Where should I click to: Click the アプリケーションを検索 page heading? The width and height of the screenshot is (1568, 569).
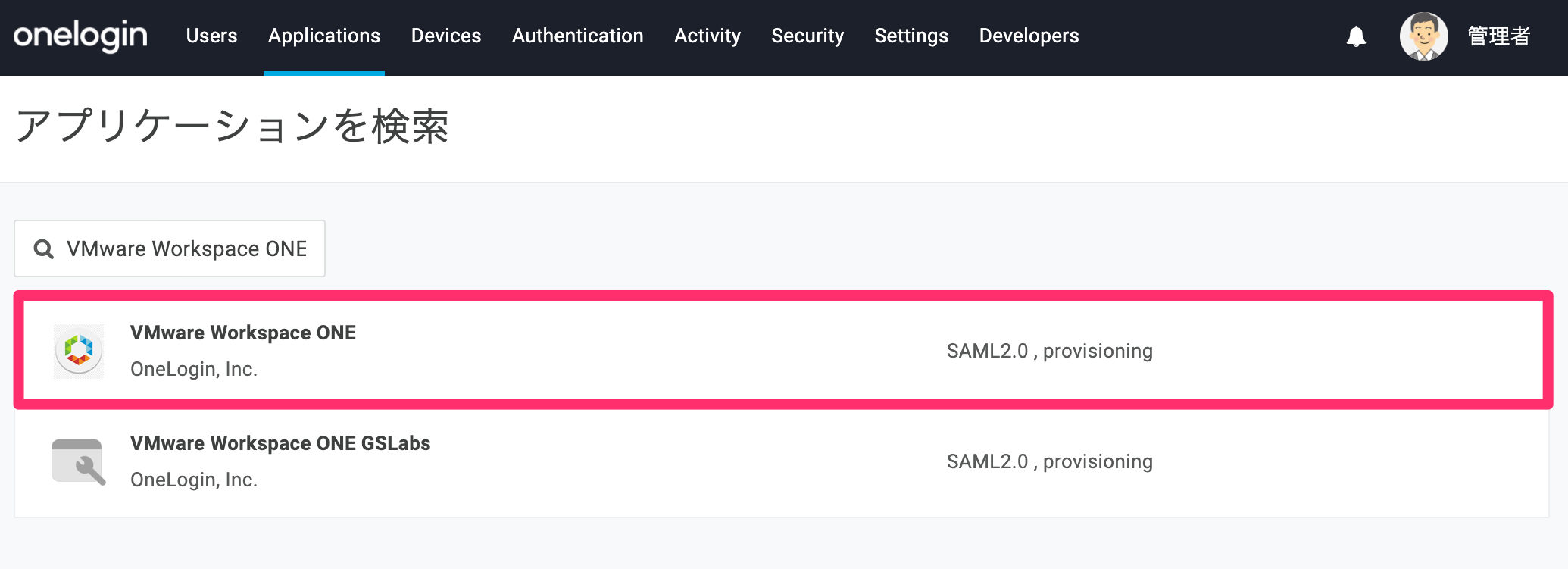point(232,126)
